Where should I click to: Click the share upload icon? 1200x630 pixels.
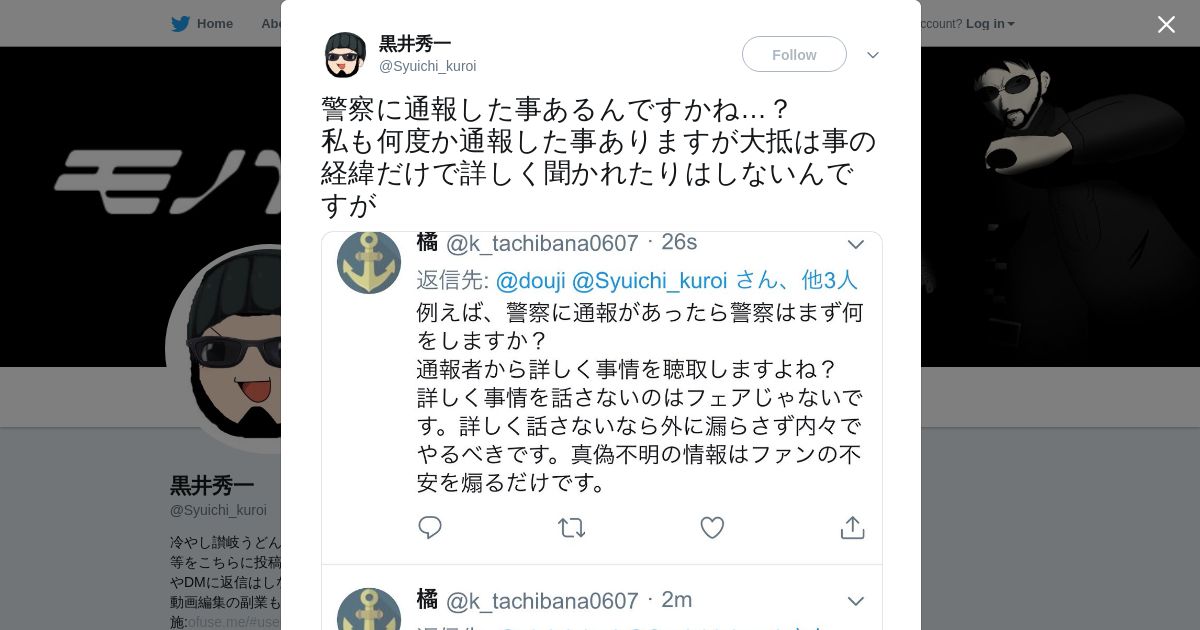(x=852, y=528)
